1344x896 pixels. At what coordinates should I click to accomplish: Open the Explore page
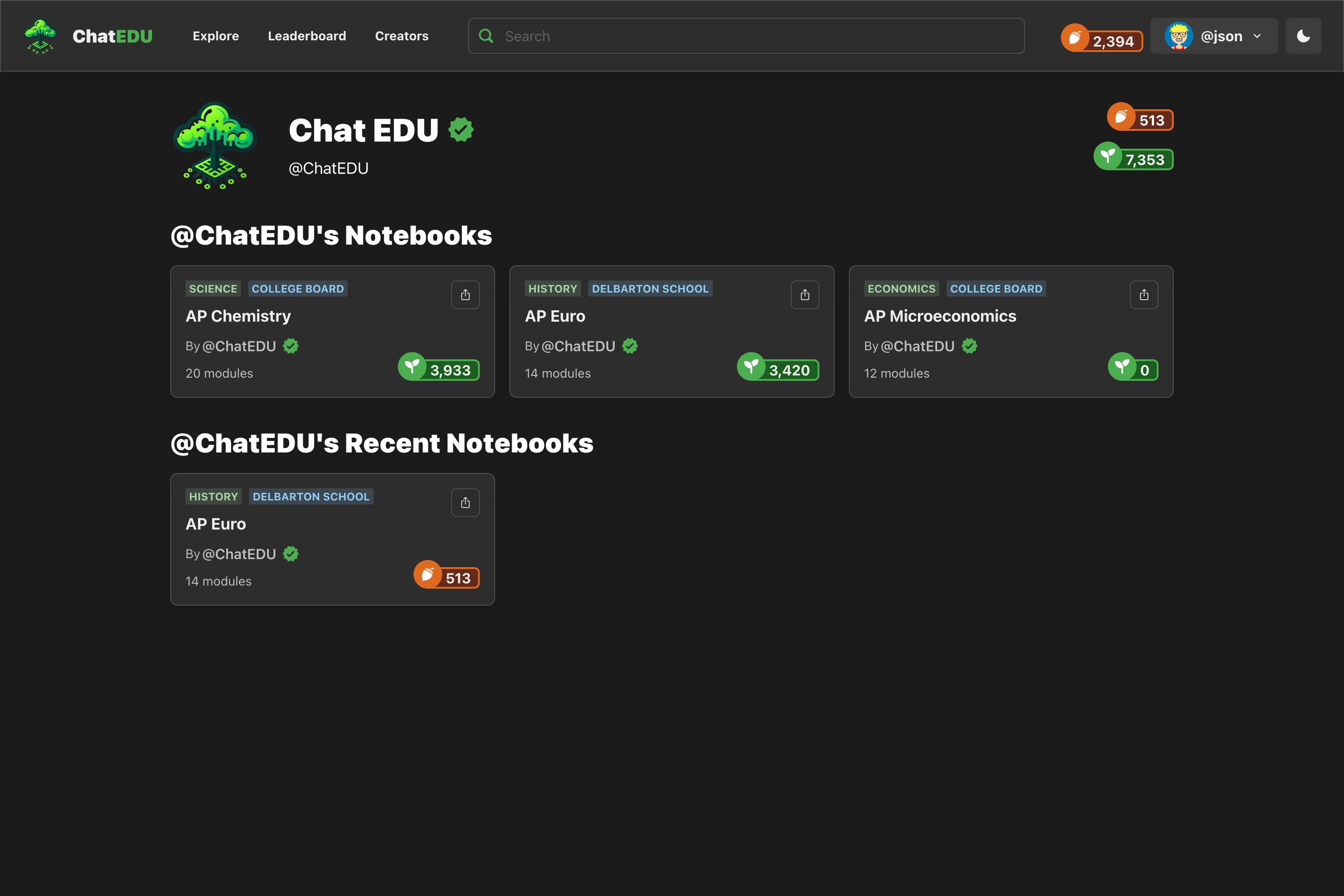[x=215, y=36]
